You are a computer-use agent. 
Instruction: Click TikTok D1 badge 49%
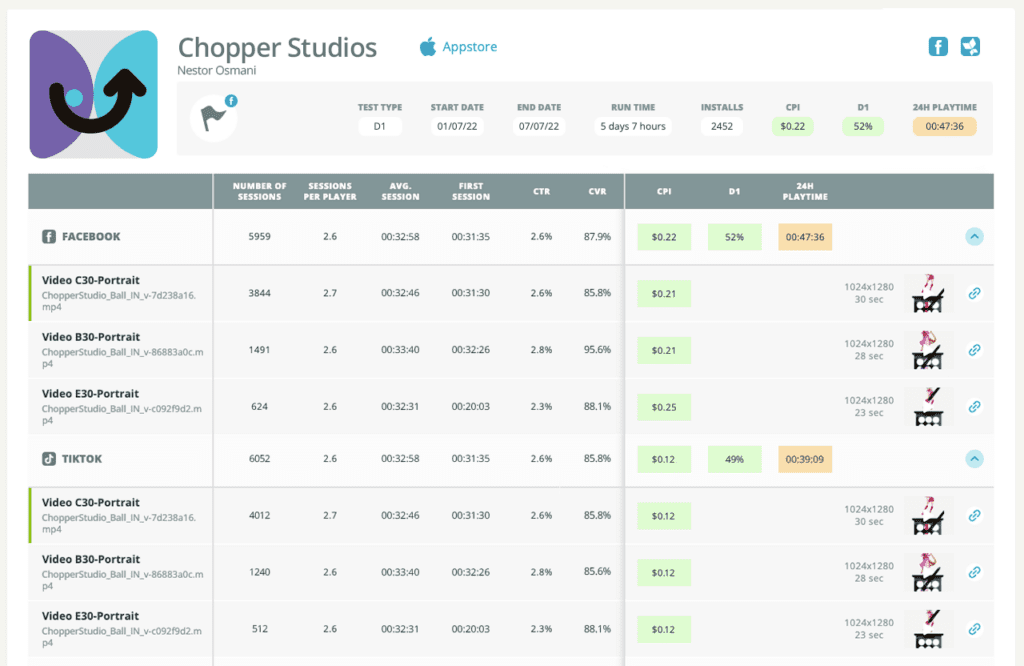click(x=734, y=459)
